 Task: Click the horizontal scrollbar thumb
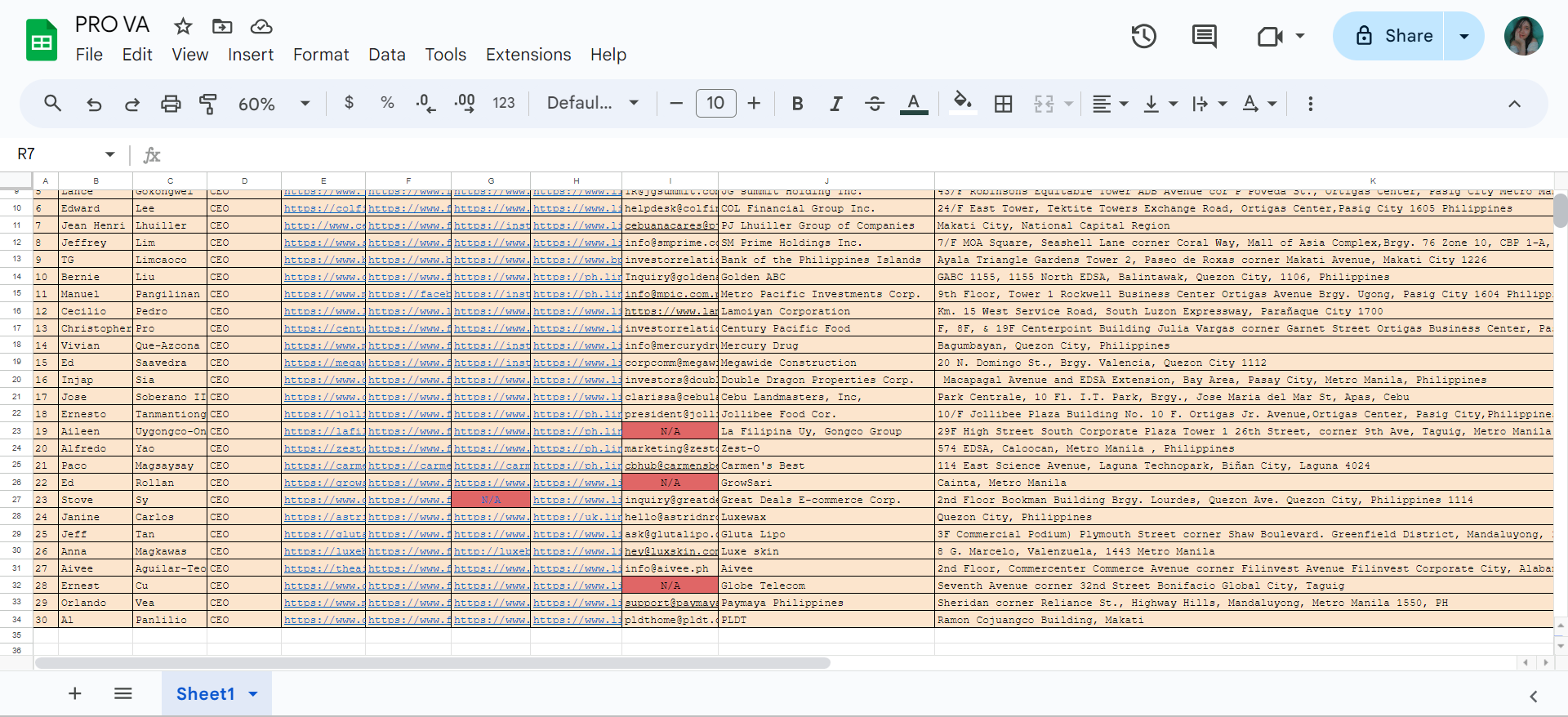click(433, 663)
